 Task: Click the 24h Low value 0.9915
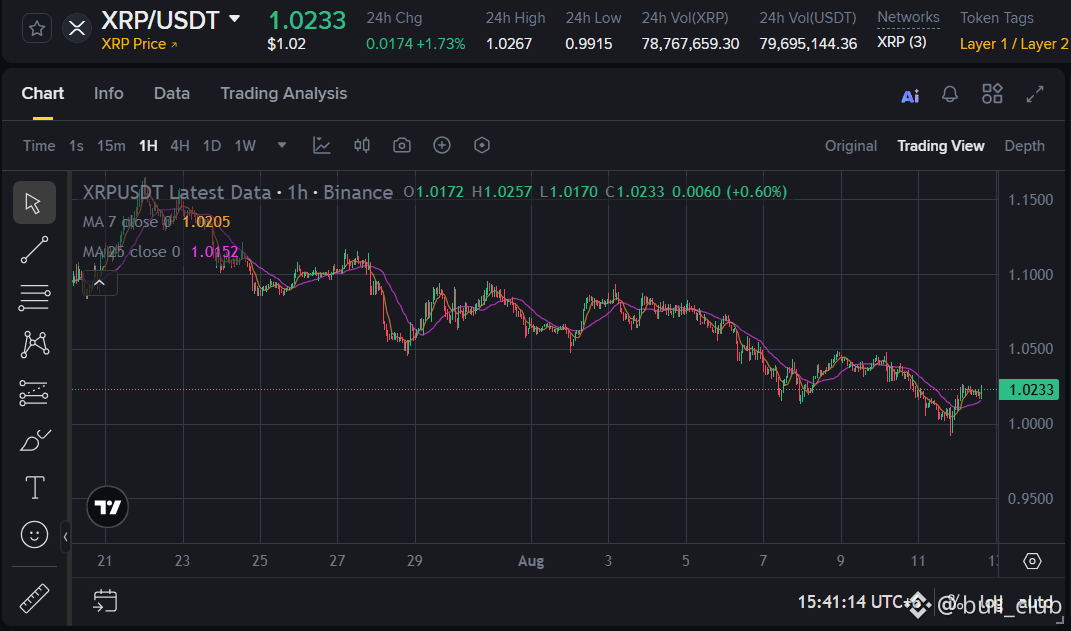(x=588, y=44)
